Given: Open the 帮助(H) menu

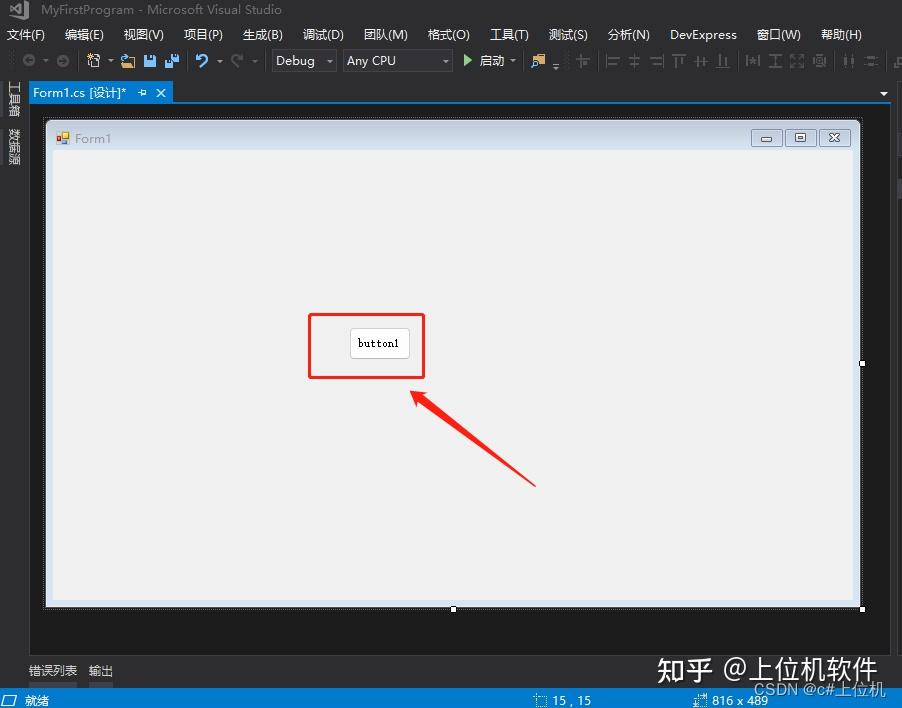Looking at the screenshot, I should click(x=841, y=35).
